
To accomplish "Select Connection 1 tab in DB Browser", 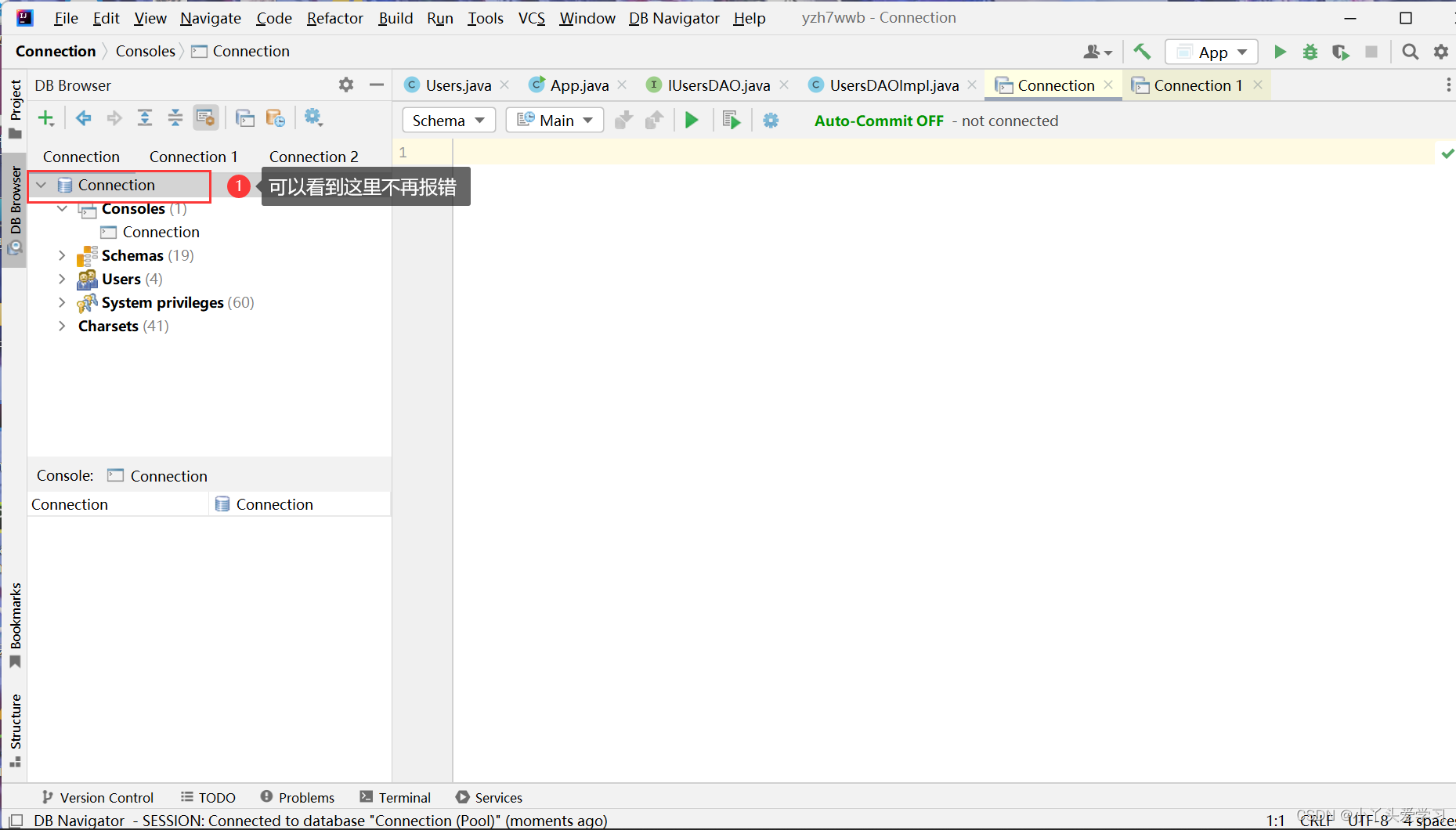I will click(193, 157).
